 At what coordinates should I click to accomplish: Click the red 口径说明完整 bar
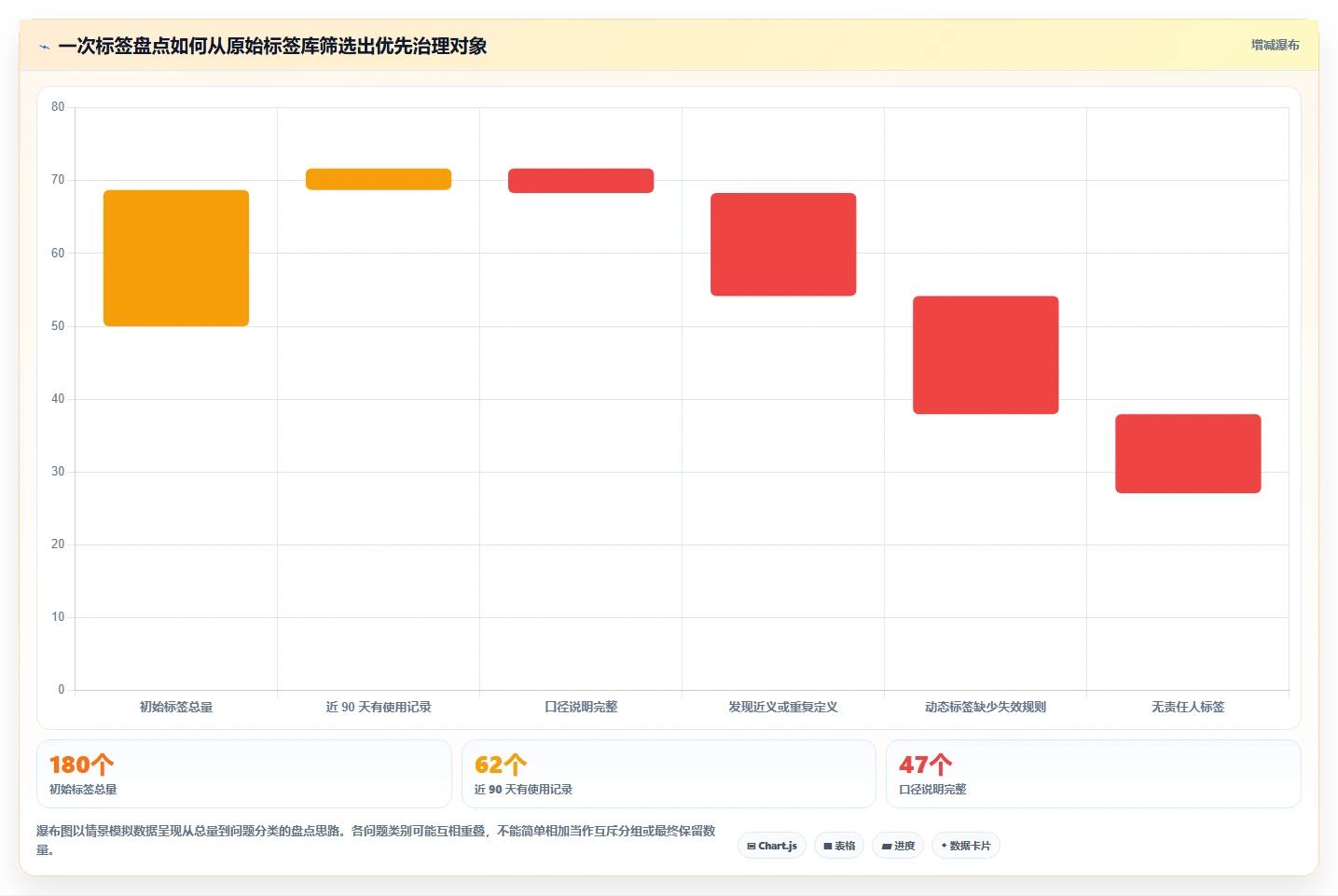(x=581, y=181)
